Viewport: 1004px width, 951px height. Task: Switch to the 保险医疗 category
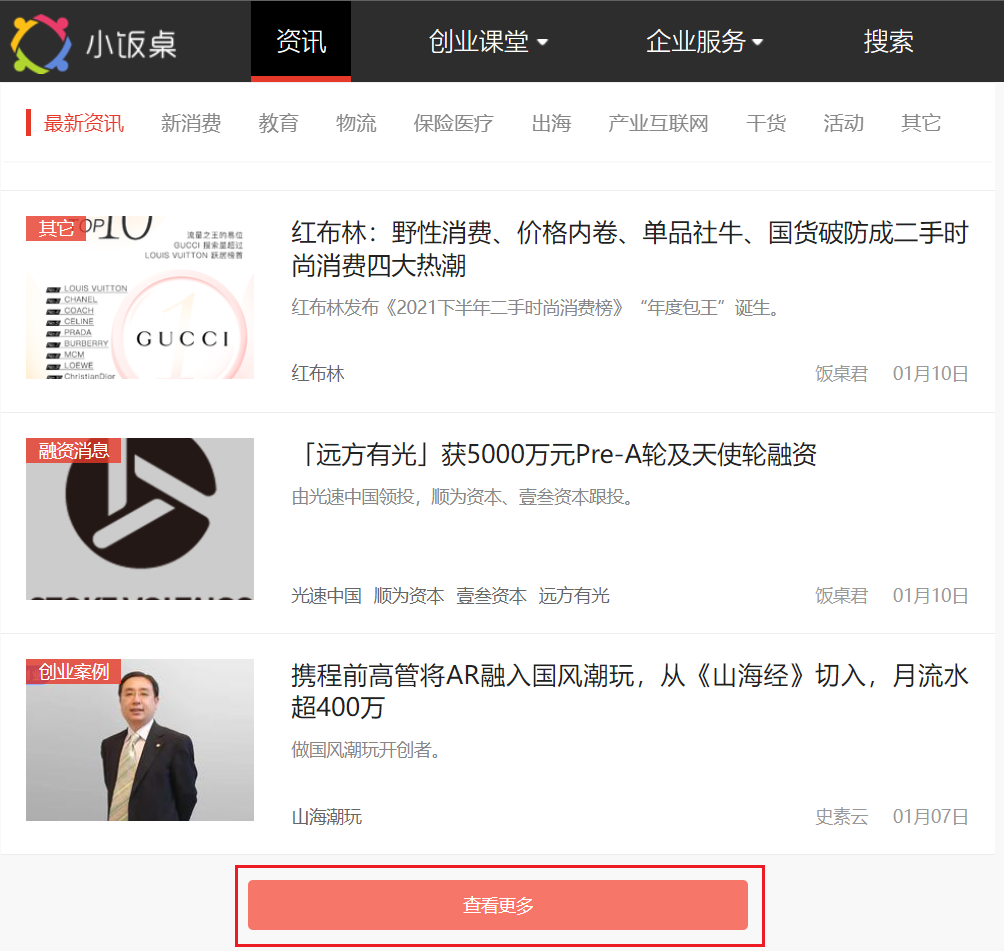[453, 123]
